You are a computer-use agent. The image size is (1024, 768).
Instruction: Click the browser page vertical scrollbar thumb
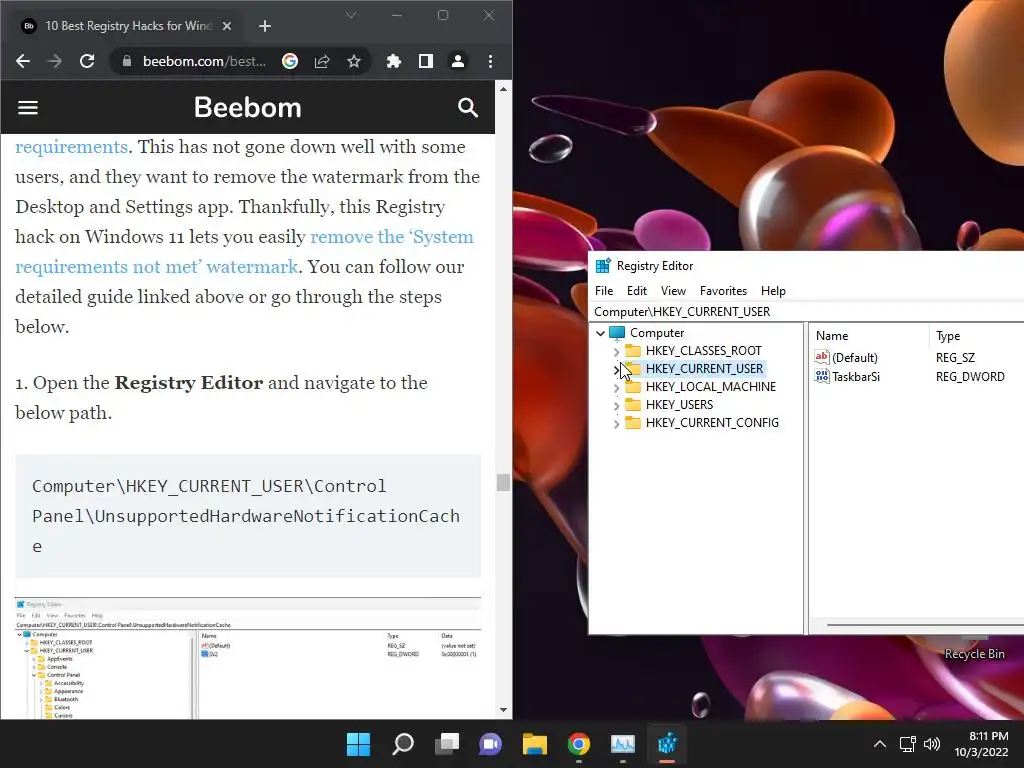click(503, 483)
